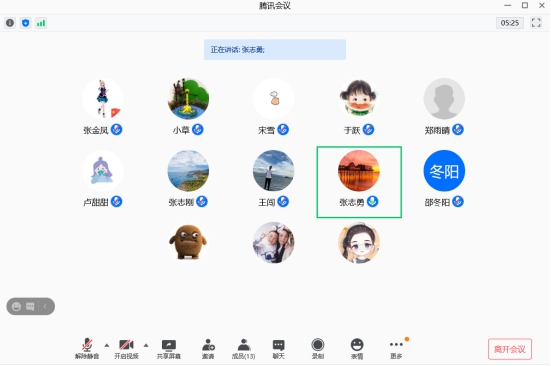Click muted mic icon beside 小草
Screen dimensions: 551x366
[197, 130]
